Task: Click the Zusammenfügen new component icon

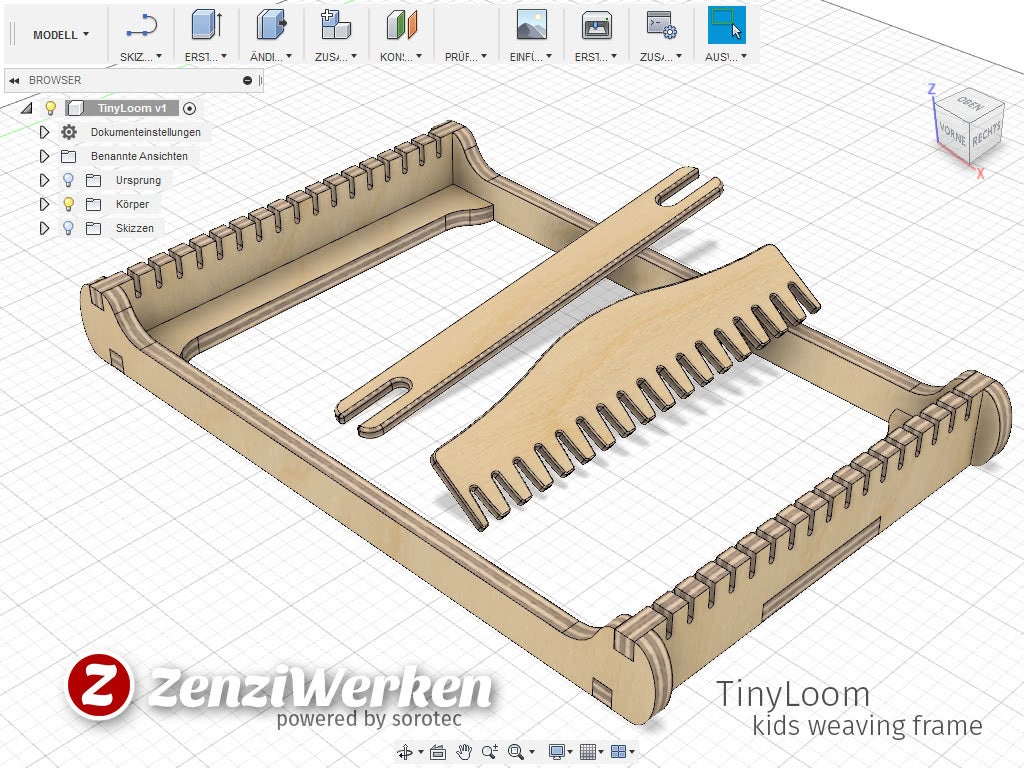Action: [x=336, y=25]
